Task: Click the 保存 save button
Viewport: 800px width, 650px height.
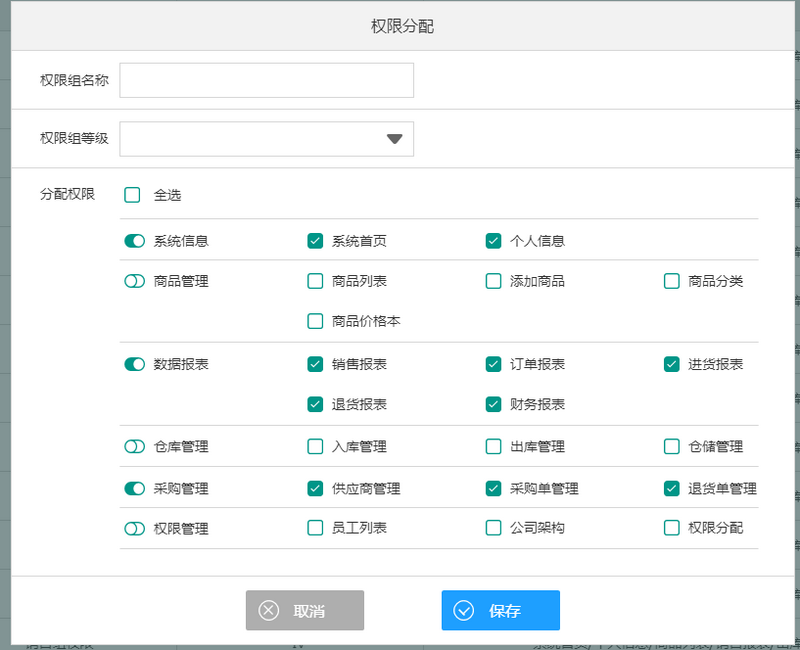Action: 500,610
